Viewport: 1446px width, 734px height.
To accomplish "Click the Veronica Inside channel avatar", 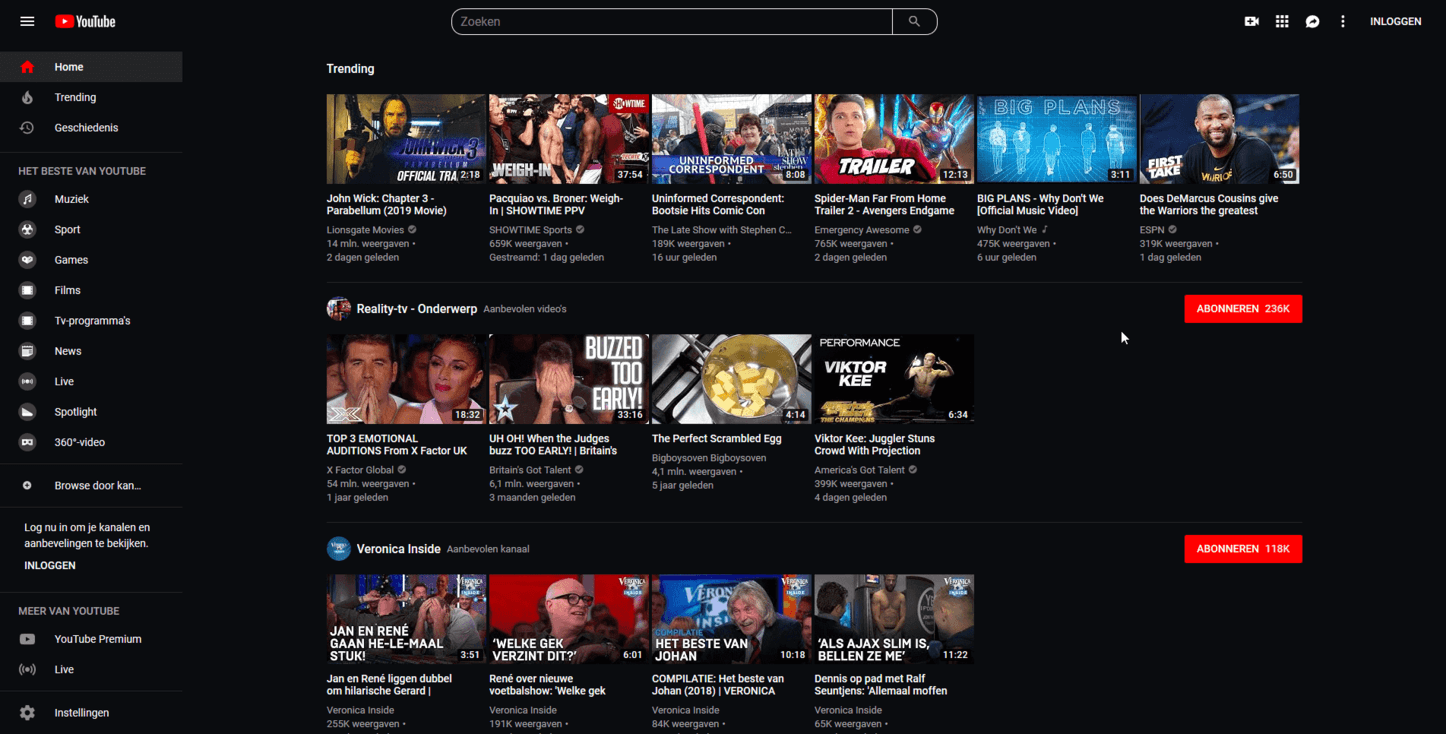I will click(338, 549).
